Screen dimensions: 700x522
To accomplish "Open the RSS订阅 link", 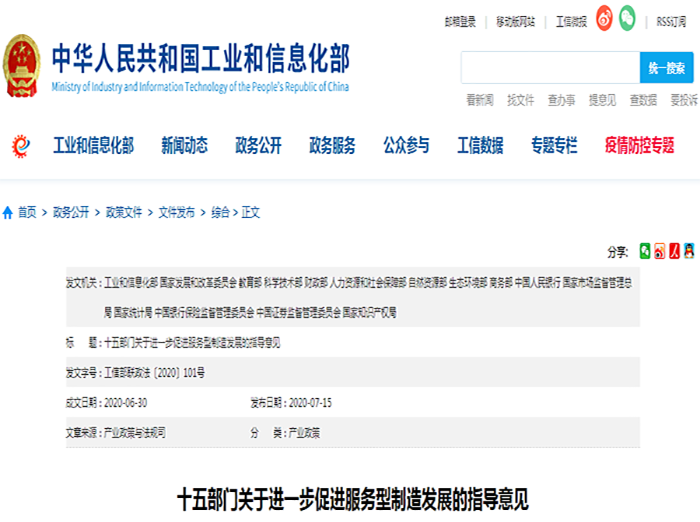I will (x=677, y=21).
